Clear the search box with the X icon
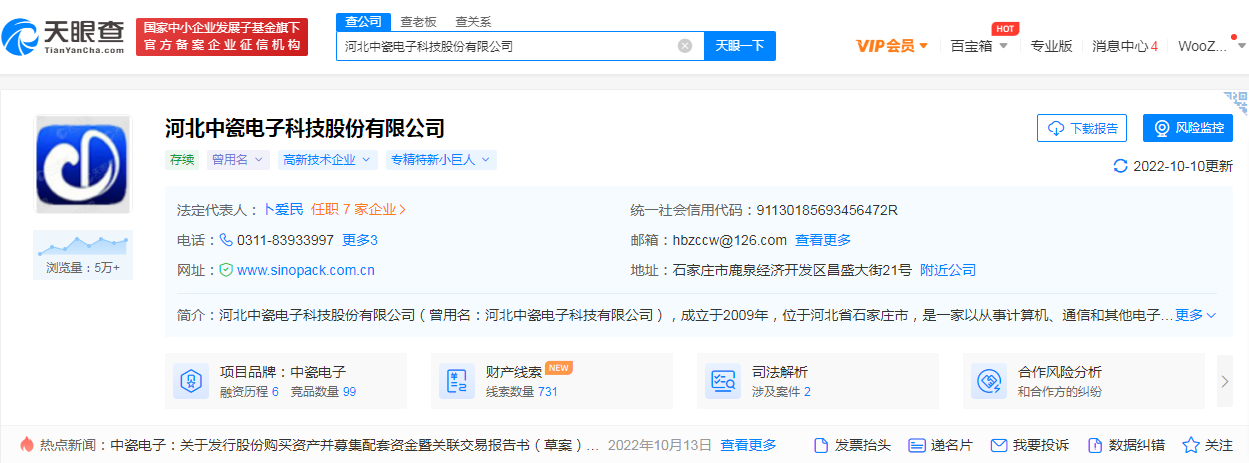Screen dimensions: 1249x463 coord(685,46)
